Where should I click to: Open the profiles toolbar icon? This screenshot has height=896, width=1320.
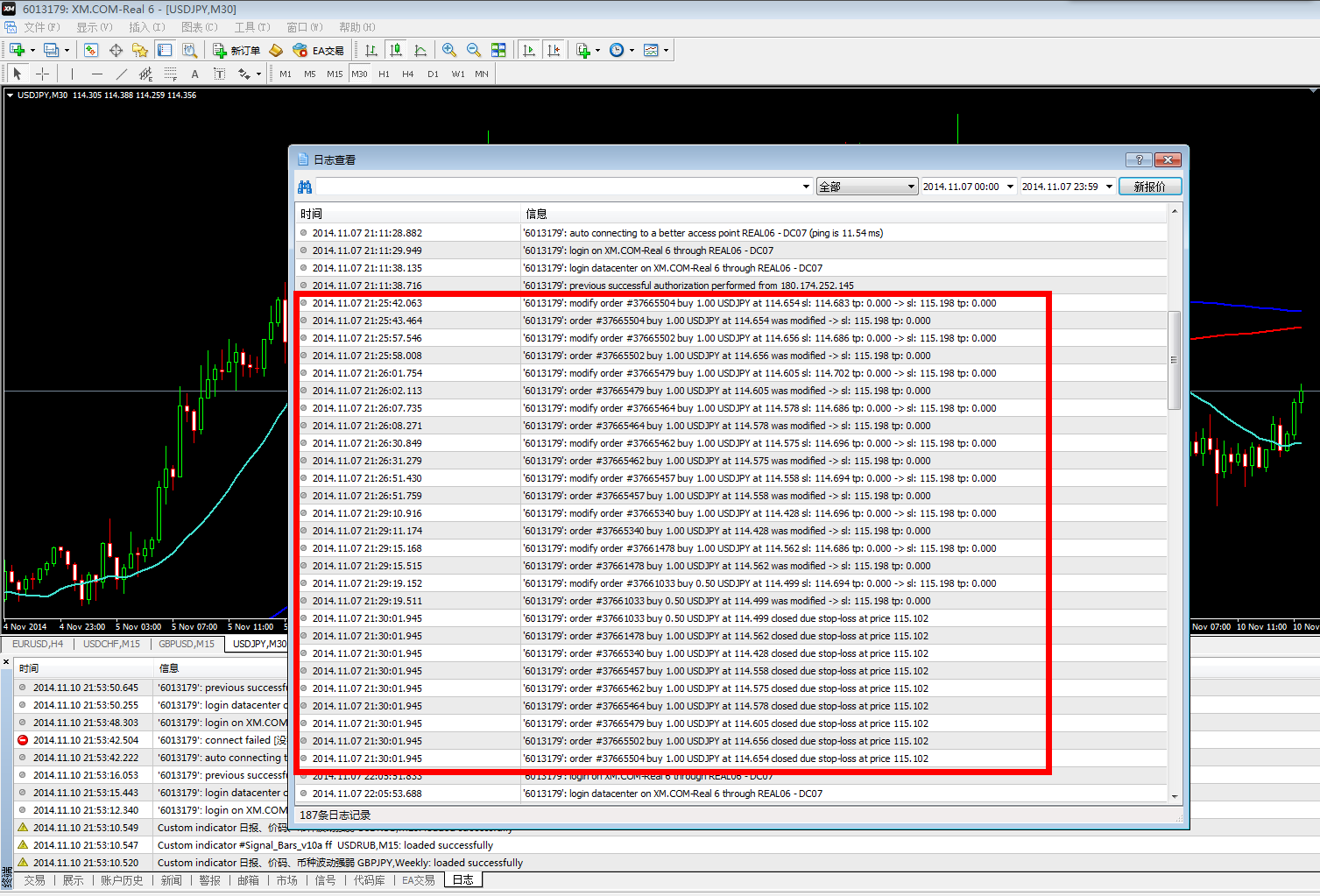[x=52, y=50]
